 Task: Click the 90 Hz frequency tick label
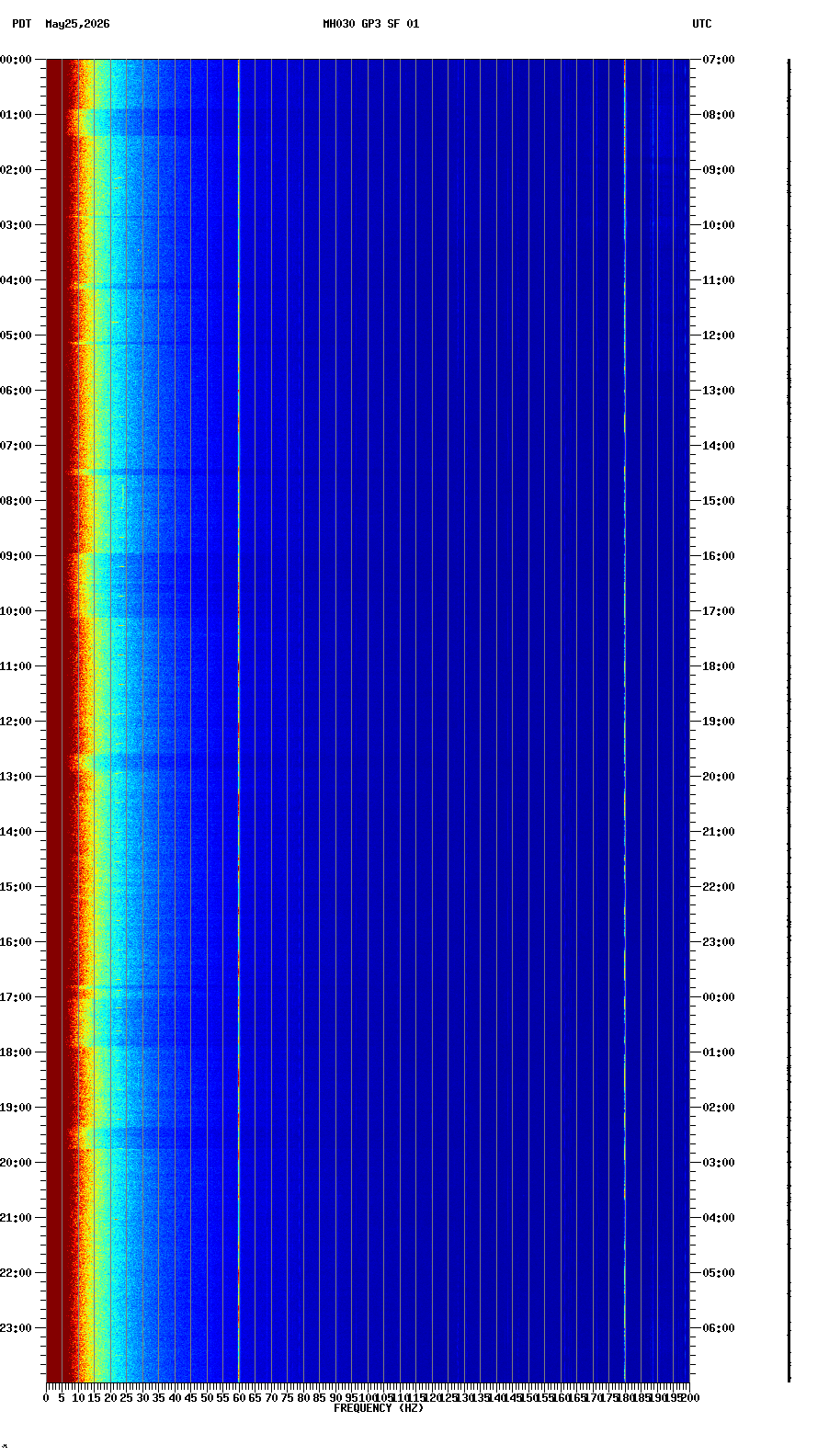coord(335,1398)
